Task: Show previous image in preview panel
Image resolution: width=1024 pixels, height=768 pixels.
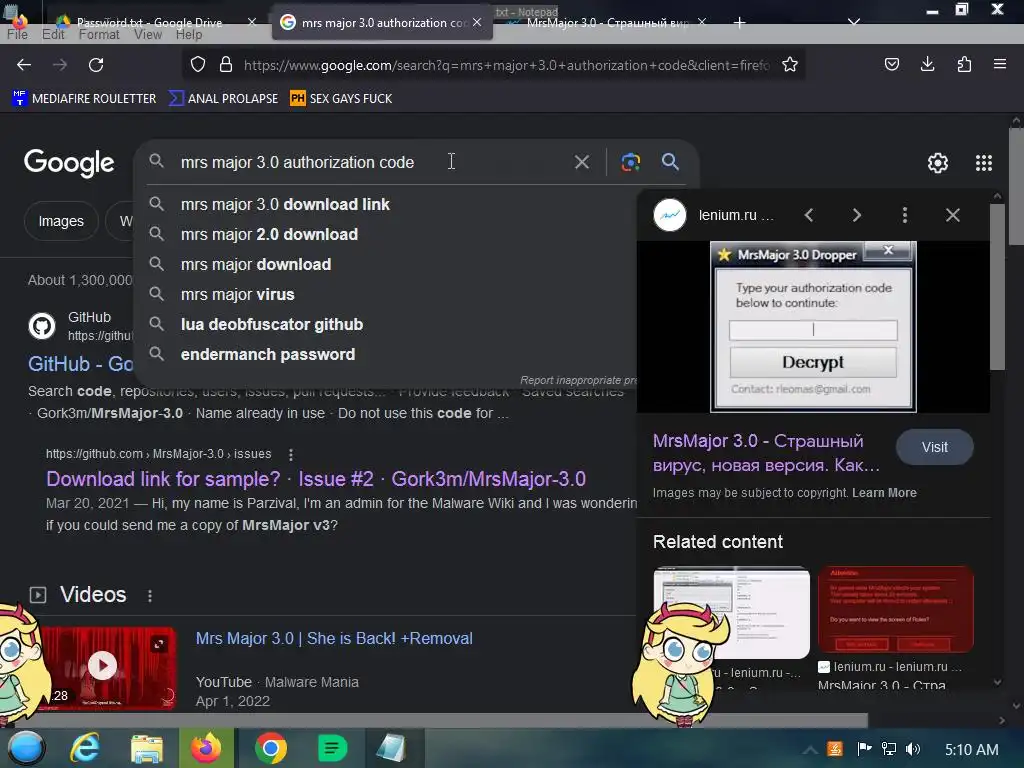Action: pos(808,215)
